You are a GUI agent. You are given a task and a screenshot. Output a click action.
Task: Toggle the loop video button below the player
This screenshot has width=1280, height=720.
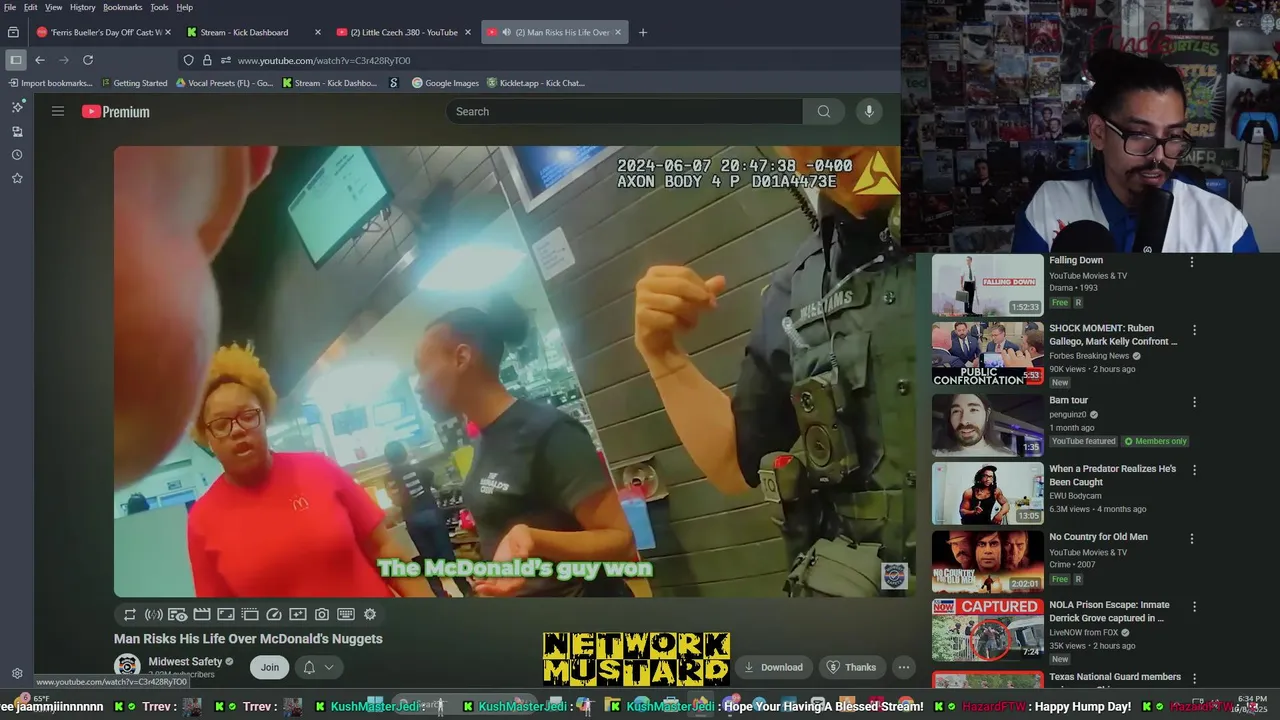click(x=130, y=615)
